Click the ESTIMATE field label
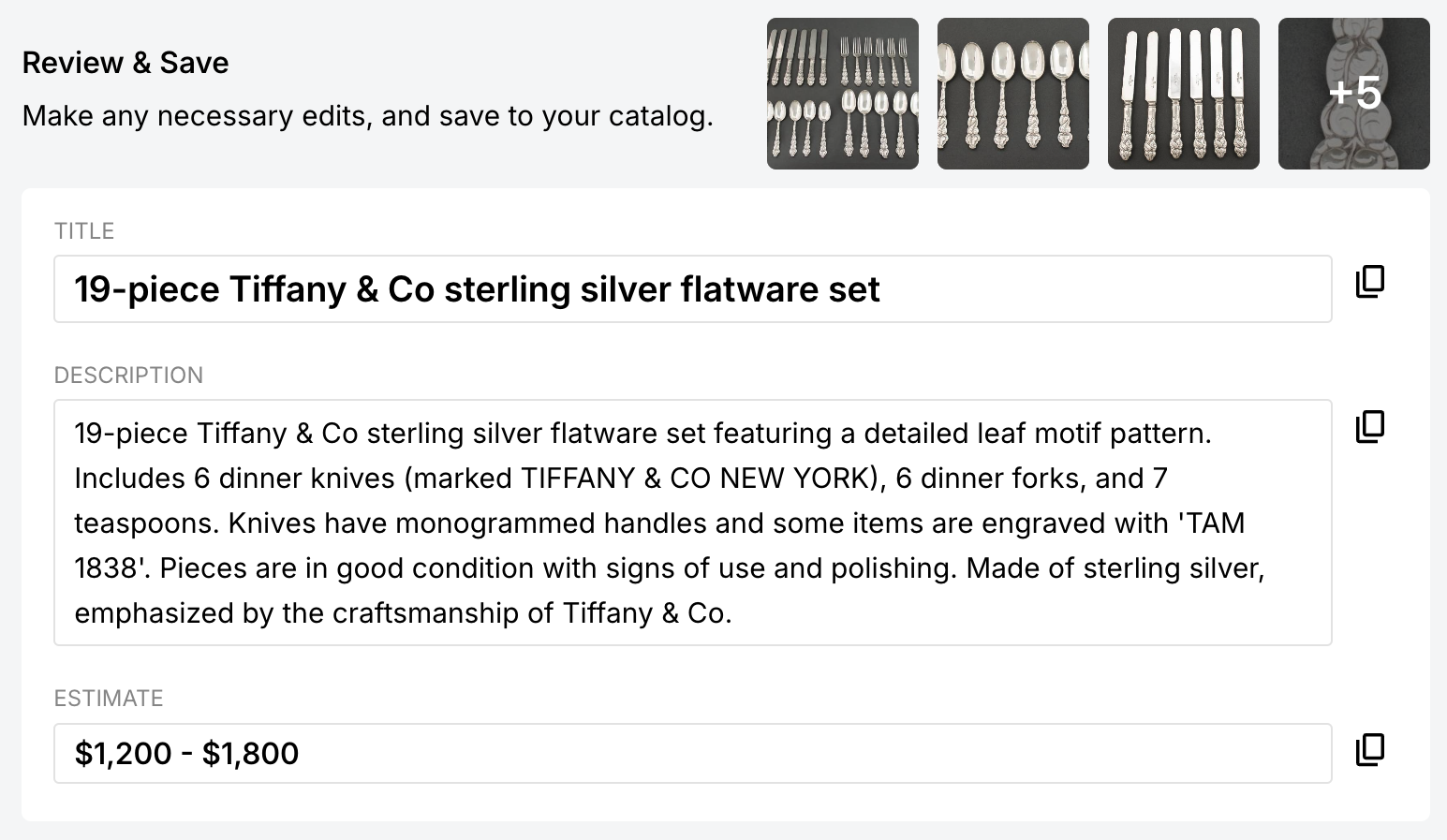 [x=109, y=699]
